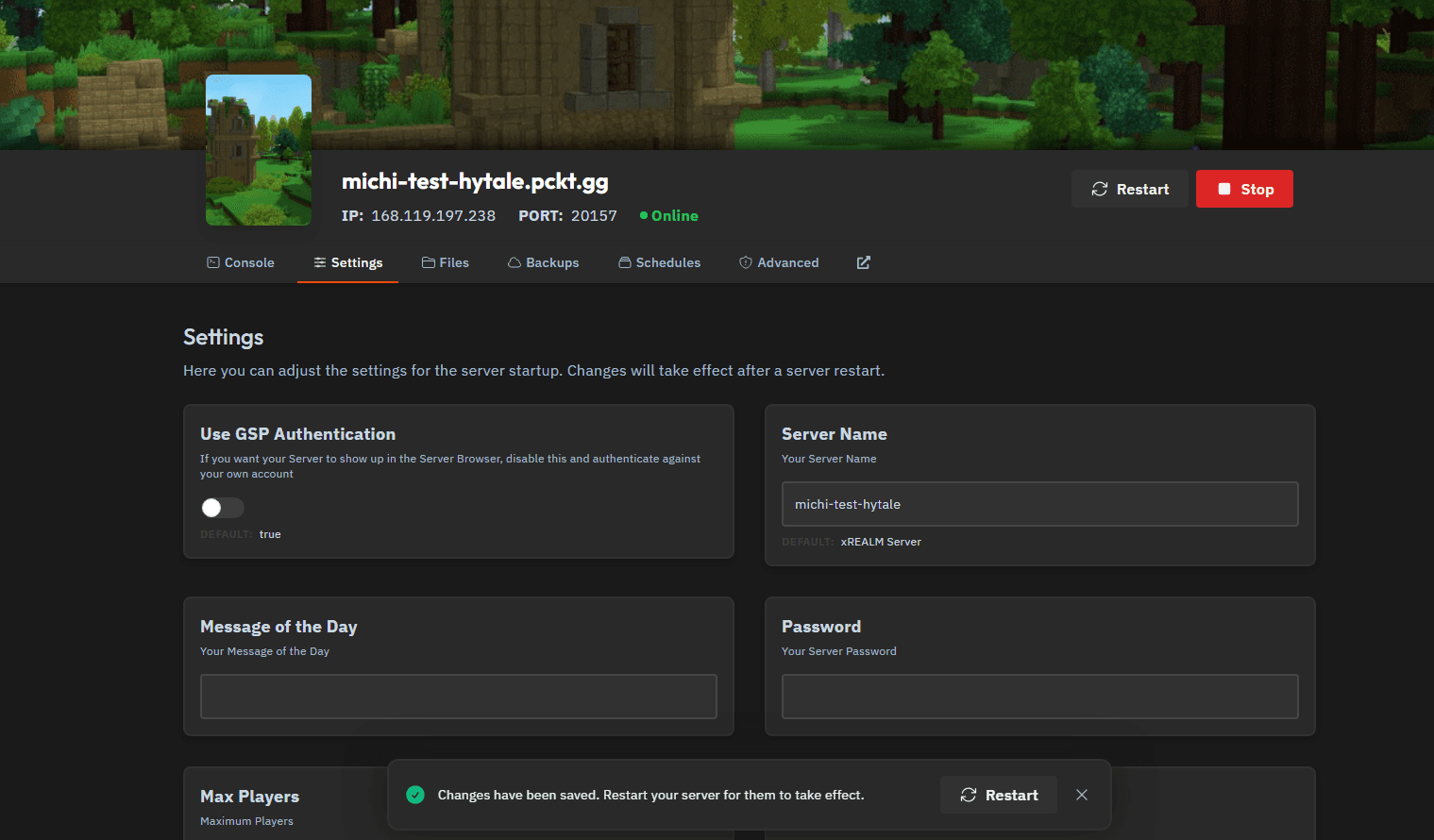Click the Backups cloud icon
The image size is (1434, 840).
tap(515, 262)
